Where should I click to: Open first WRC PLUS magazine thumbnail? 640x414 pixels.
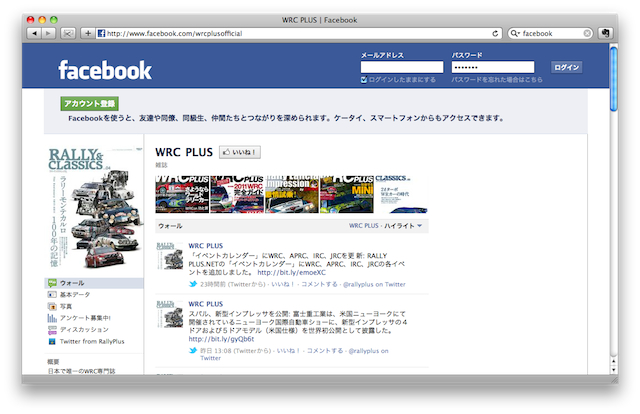(182, 194)
